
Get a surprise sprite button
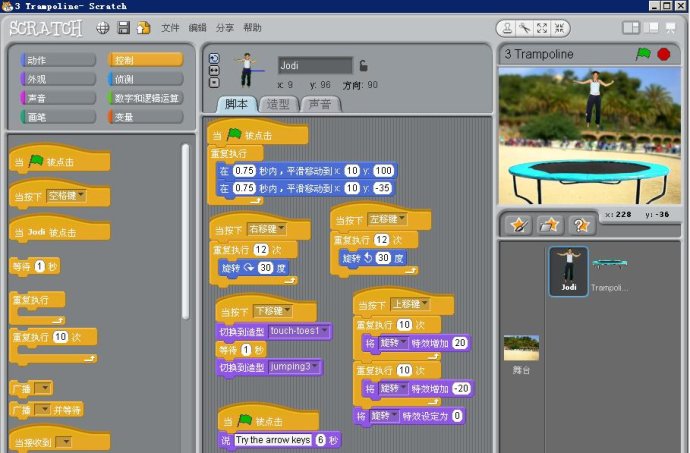tap(580, 225)
